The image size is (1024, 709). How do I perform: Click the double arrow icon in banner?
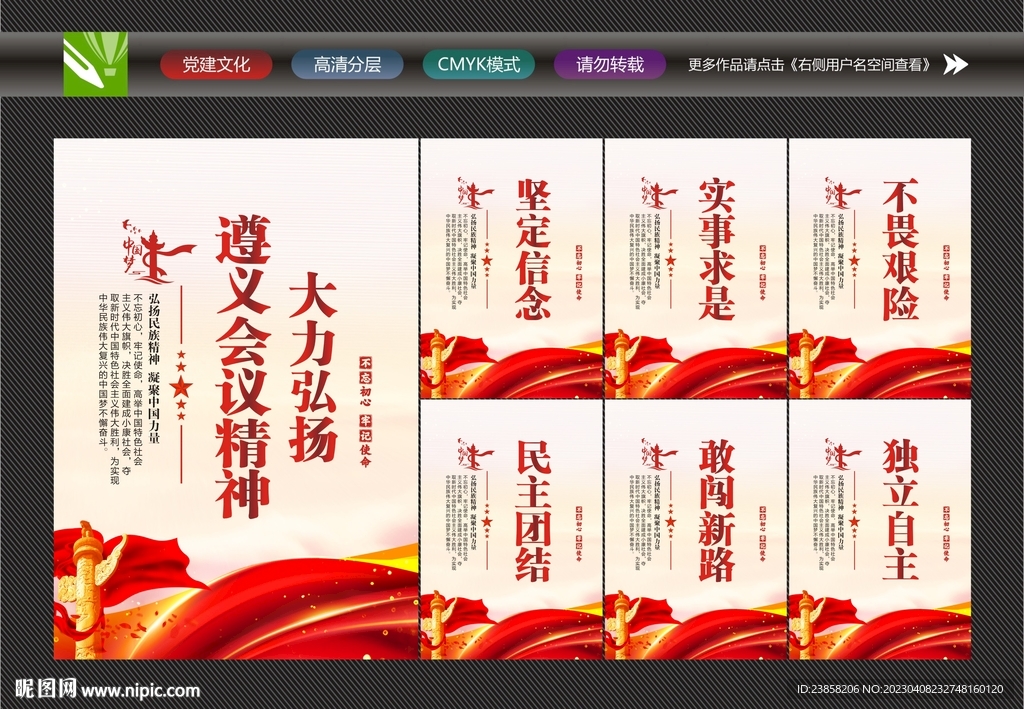(955, 64)
